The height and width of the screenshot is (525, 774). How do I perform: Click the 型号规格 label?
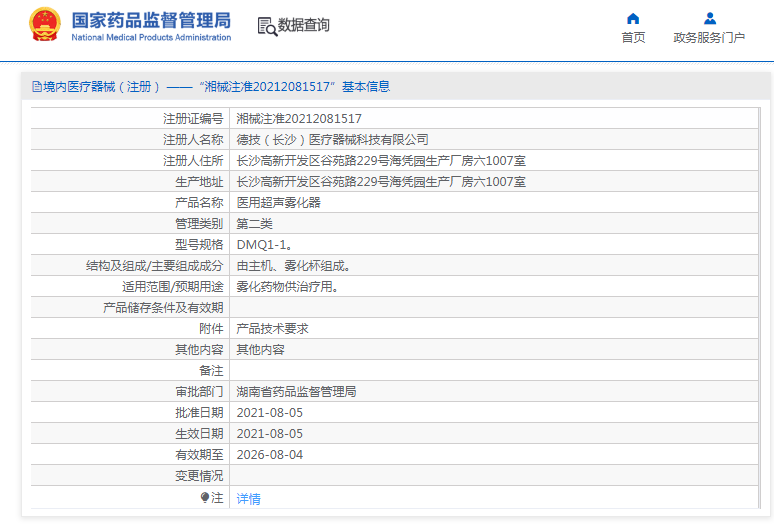199,245
